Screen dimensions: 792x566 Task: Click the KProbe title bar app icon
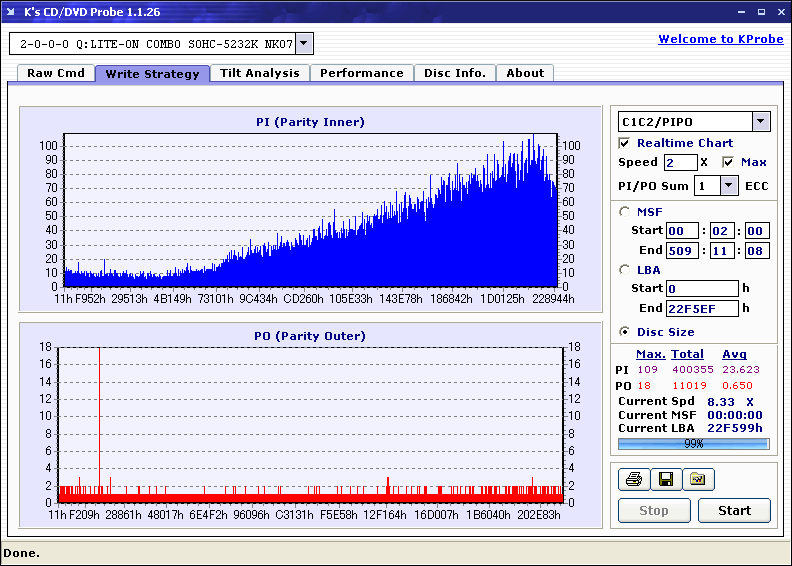(x=12, y=12)
